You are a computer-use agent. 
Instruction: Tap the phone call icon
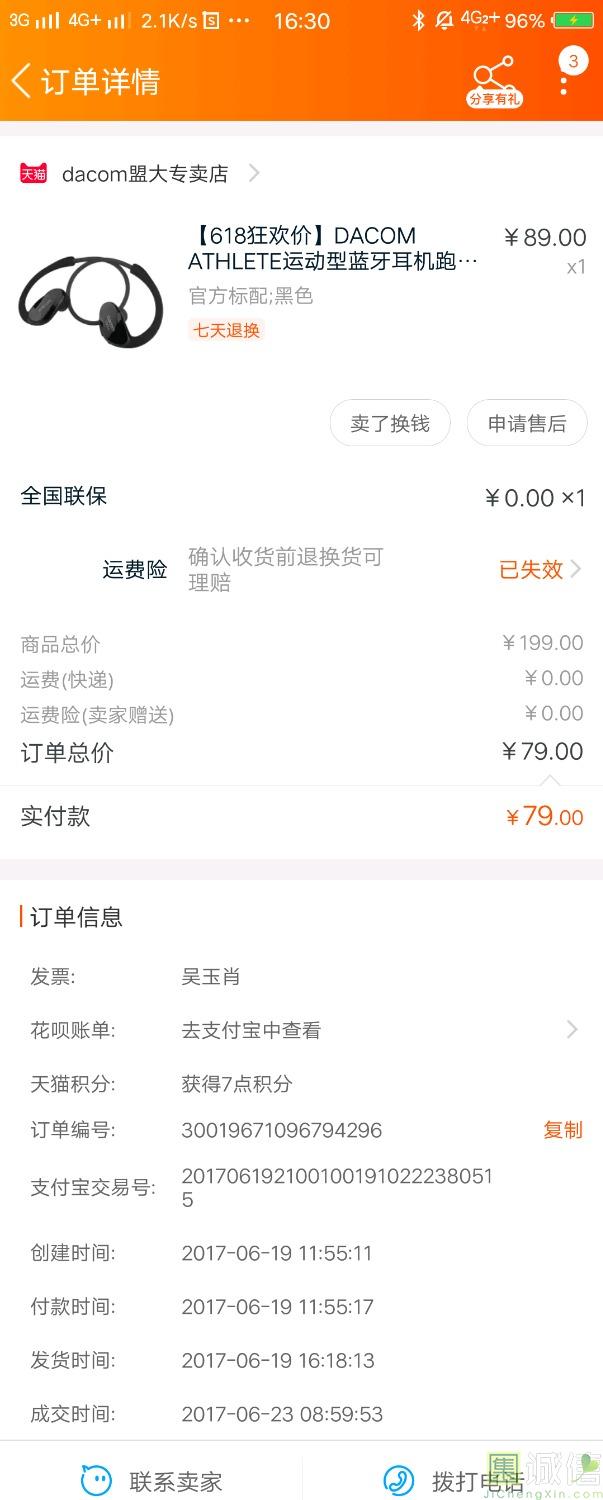399,1480
